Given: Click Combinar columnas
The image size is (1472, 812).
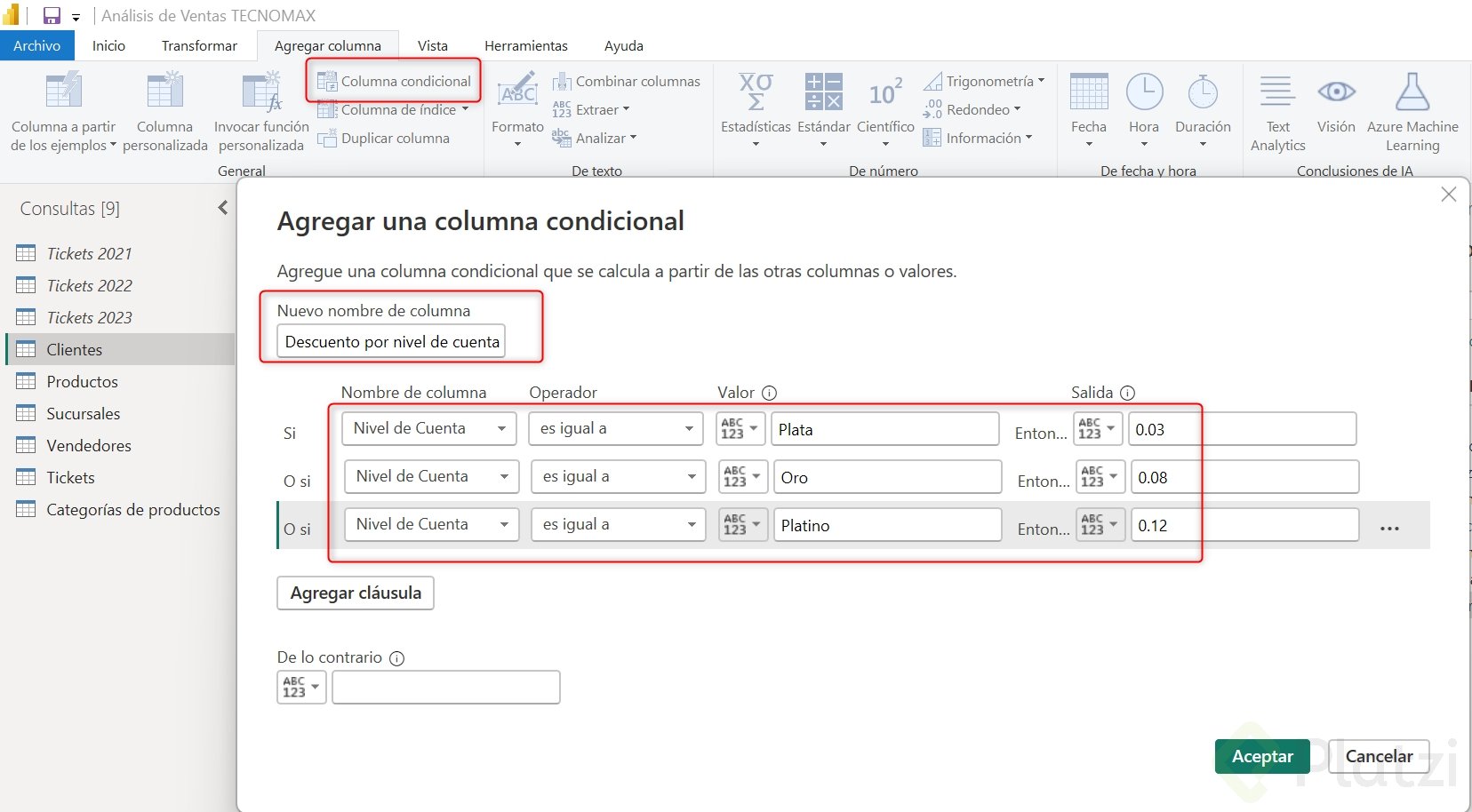Looking at the screenshot, I should point(626,81).
